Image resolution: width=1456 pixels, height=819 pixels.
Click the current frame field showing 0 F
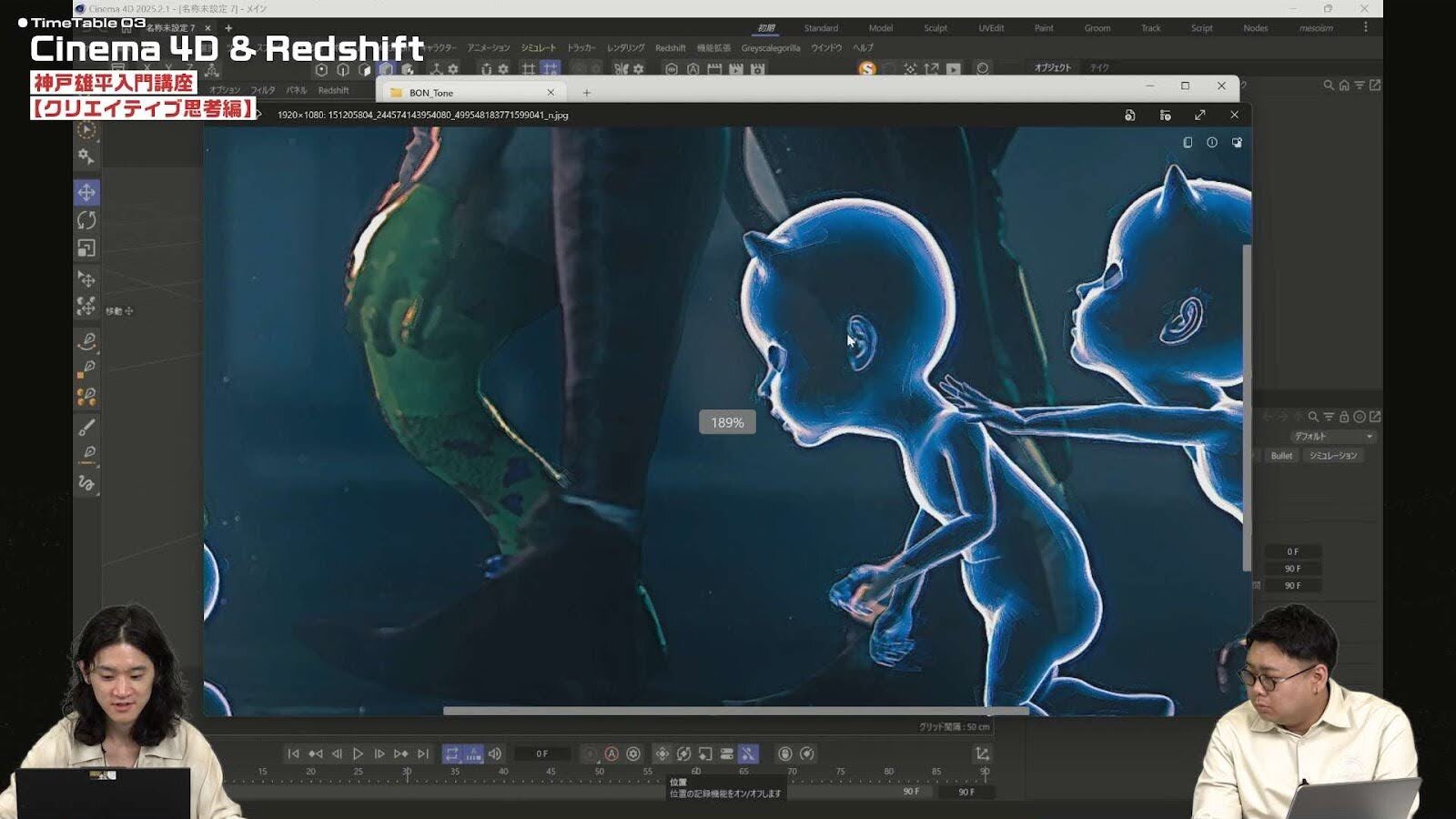pyautogui.click(x=542, y=753)
